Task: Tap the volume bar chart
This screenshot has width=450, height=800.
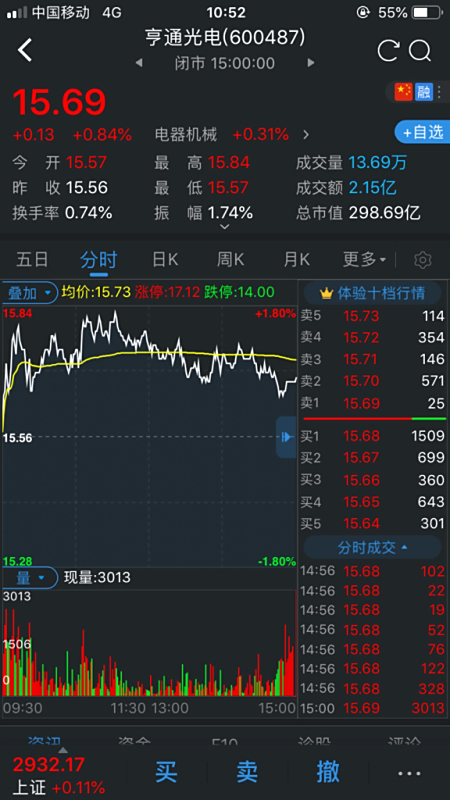Action: point(149,643)
